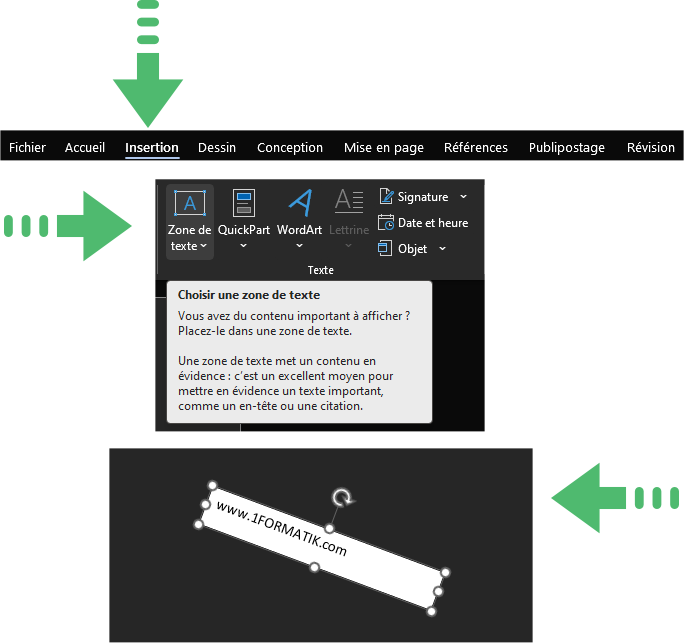Click the greyed Lettrine icon
684x643 pixels.
coord(349,202)
